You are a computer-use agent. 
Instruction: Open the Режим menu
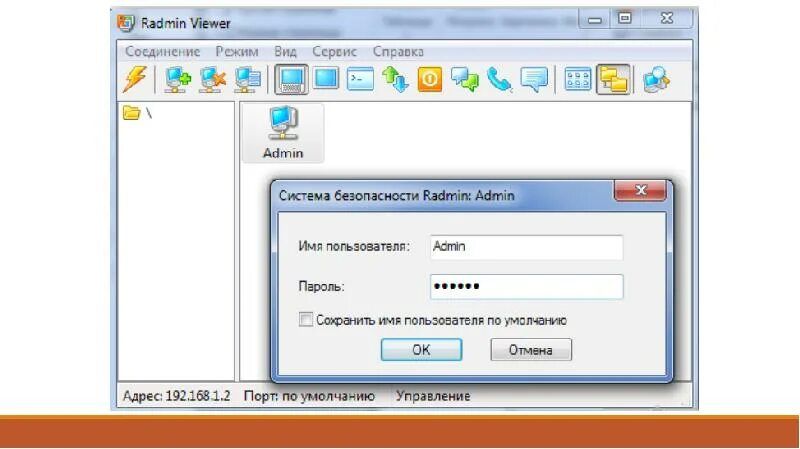237,52
